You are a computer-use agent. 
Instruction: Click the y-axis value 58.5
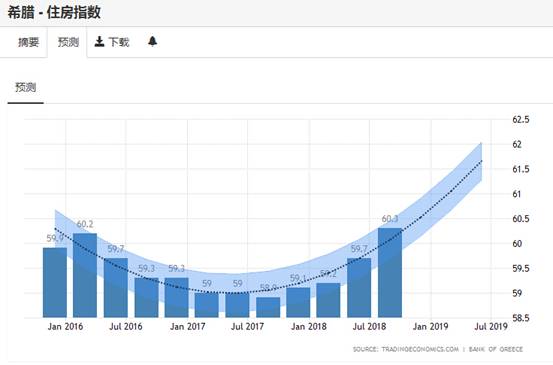(521, 318)
